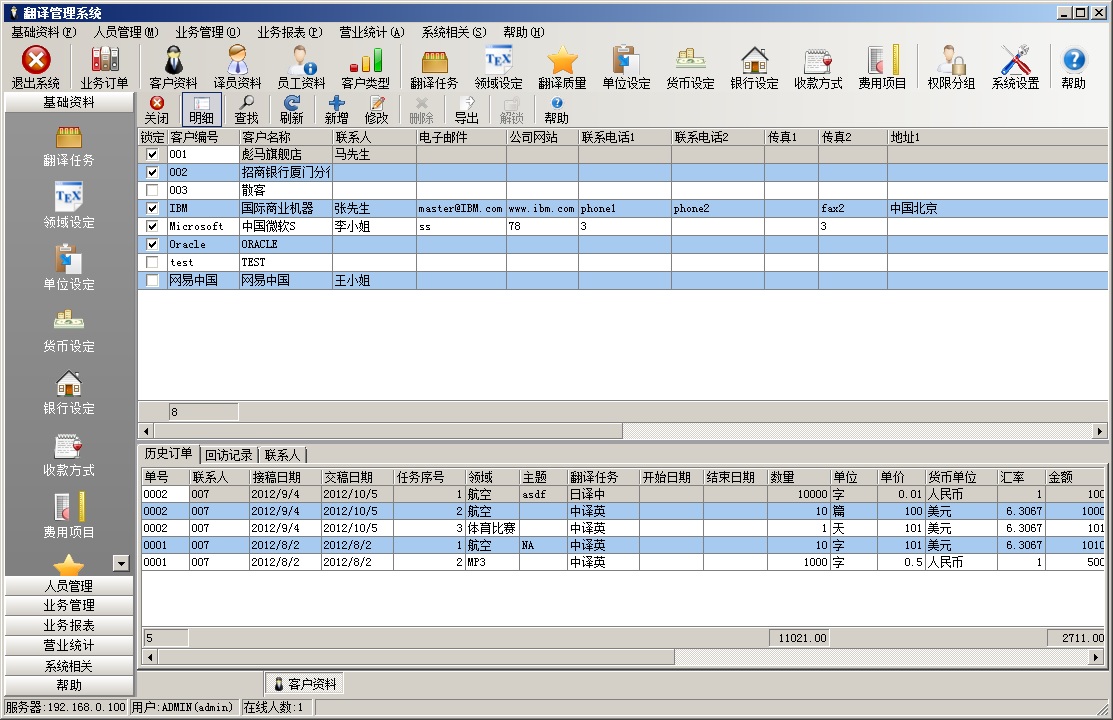
Task: Open 系统设置 tools icon
Action: (1015, 62)
